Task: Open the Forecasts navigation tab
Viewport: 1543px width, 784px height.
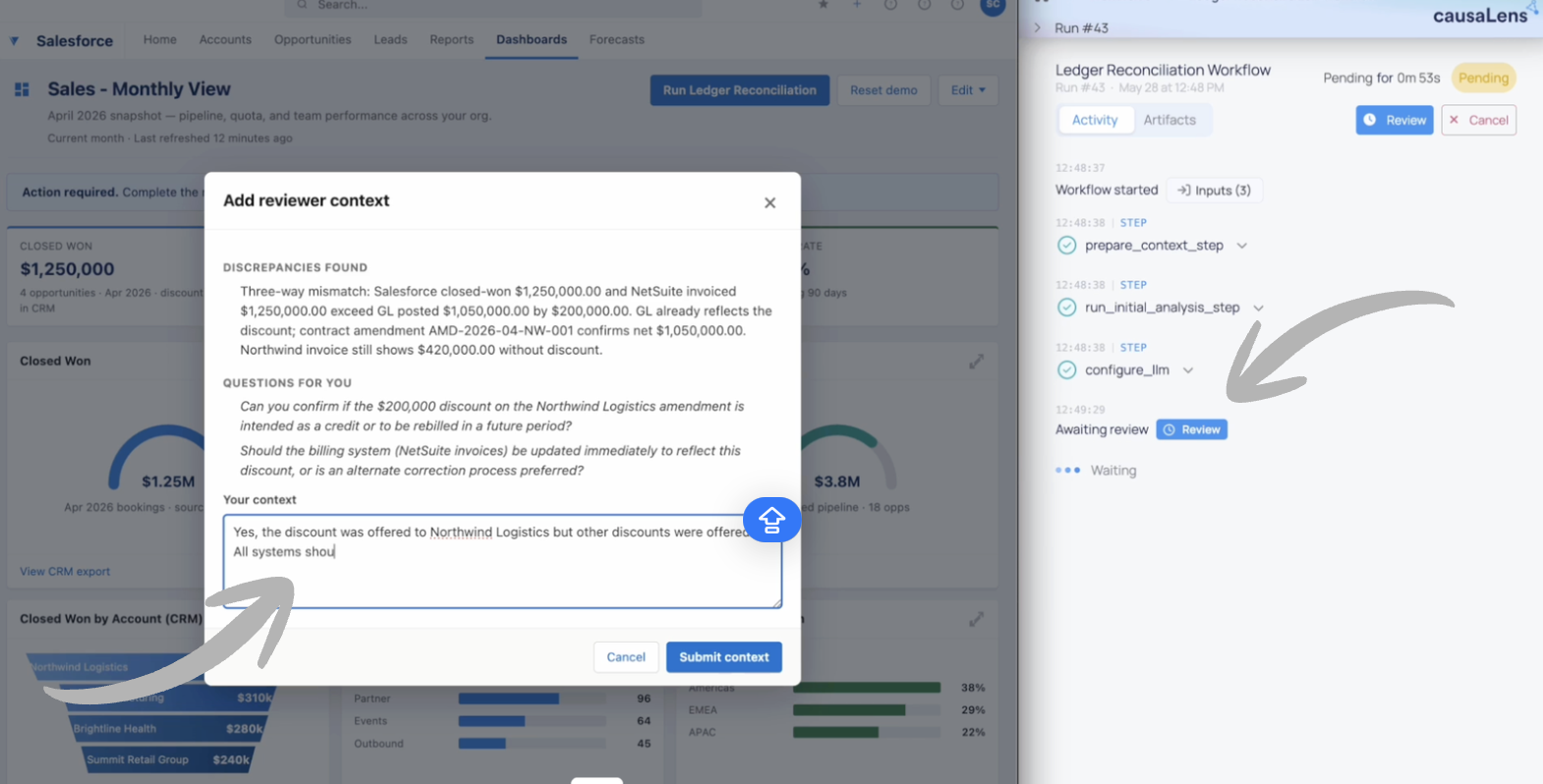Action: [x=616, y=39]
